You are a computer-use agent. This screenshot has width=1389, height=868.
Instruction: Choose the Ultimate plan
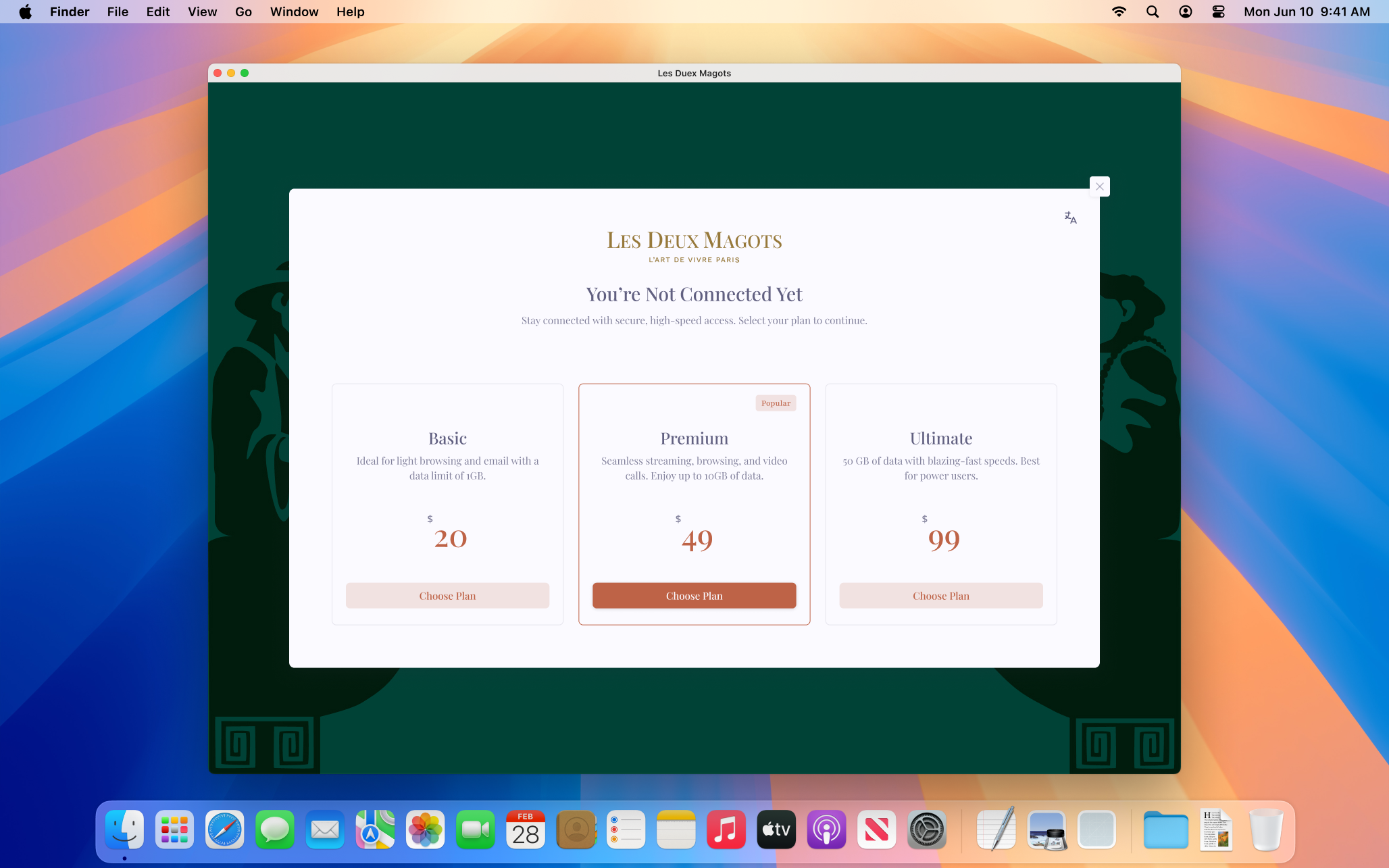pyautogui.click(x=941, y=596)
